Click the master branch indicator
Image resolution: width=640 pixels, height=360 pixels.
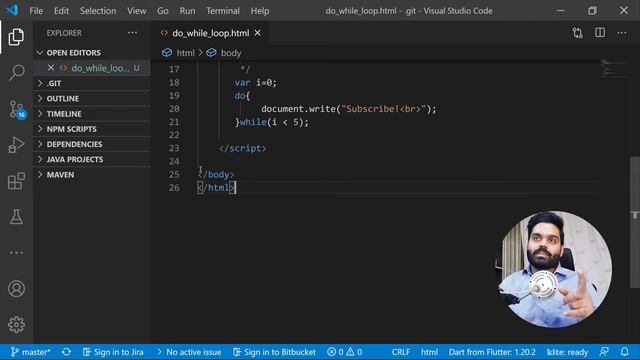[31, 352]
